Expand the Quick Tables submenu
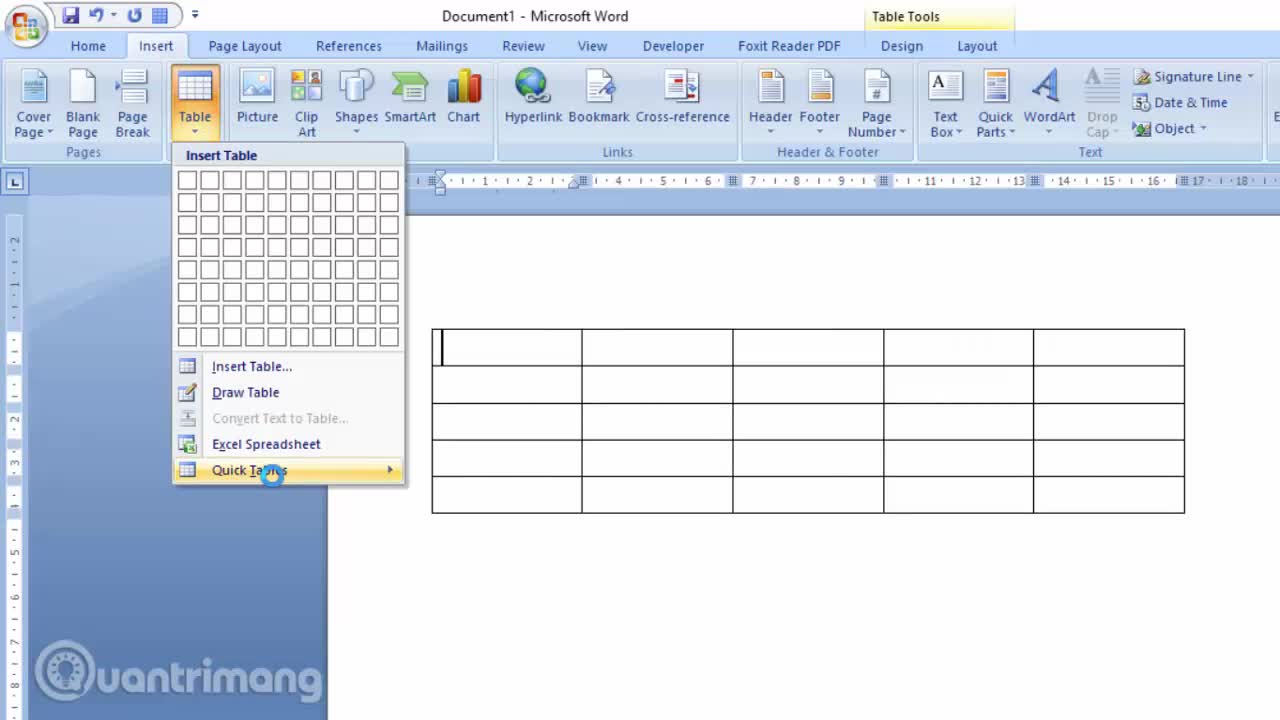1280x720 pixels. pos(289,470)
